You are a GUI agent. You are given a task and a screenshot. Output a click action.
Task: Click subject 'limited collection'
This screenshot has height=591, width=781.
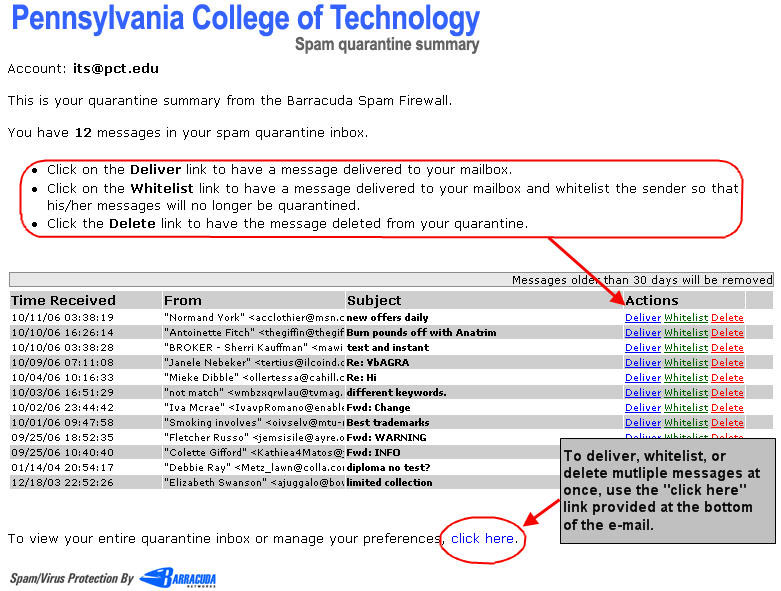click(x=389, y=482)
